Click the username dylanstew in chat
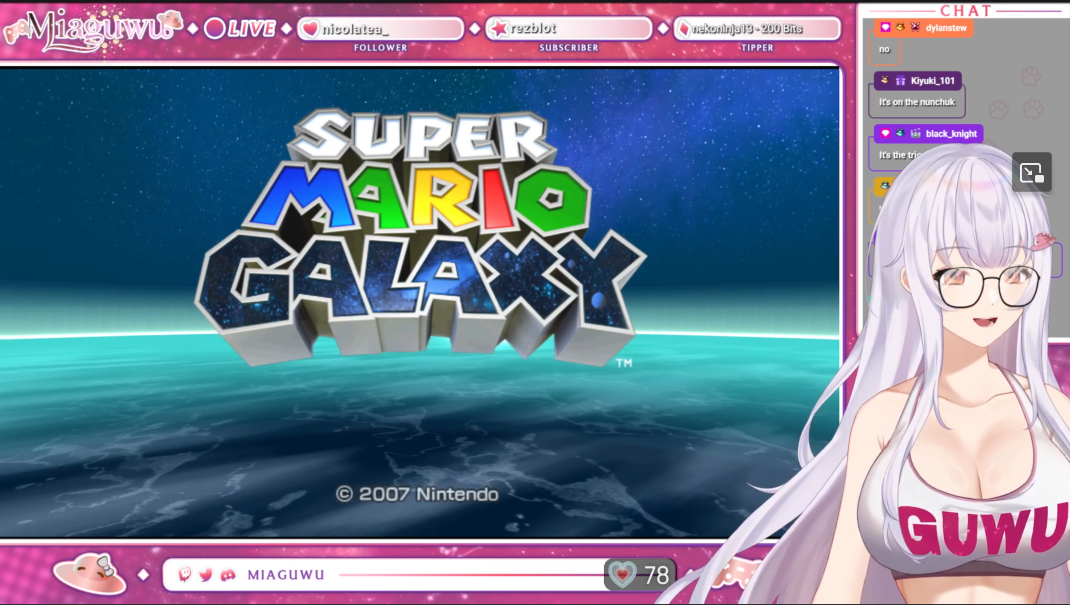Viewport: 1070px width, 605px height. (x=946, y=28)
